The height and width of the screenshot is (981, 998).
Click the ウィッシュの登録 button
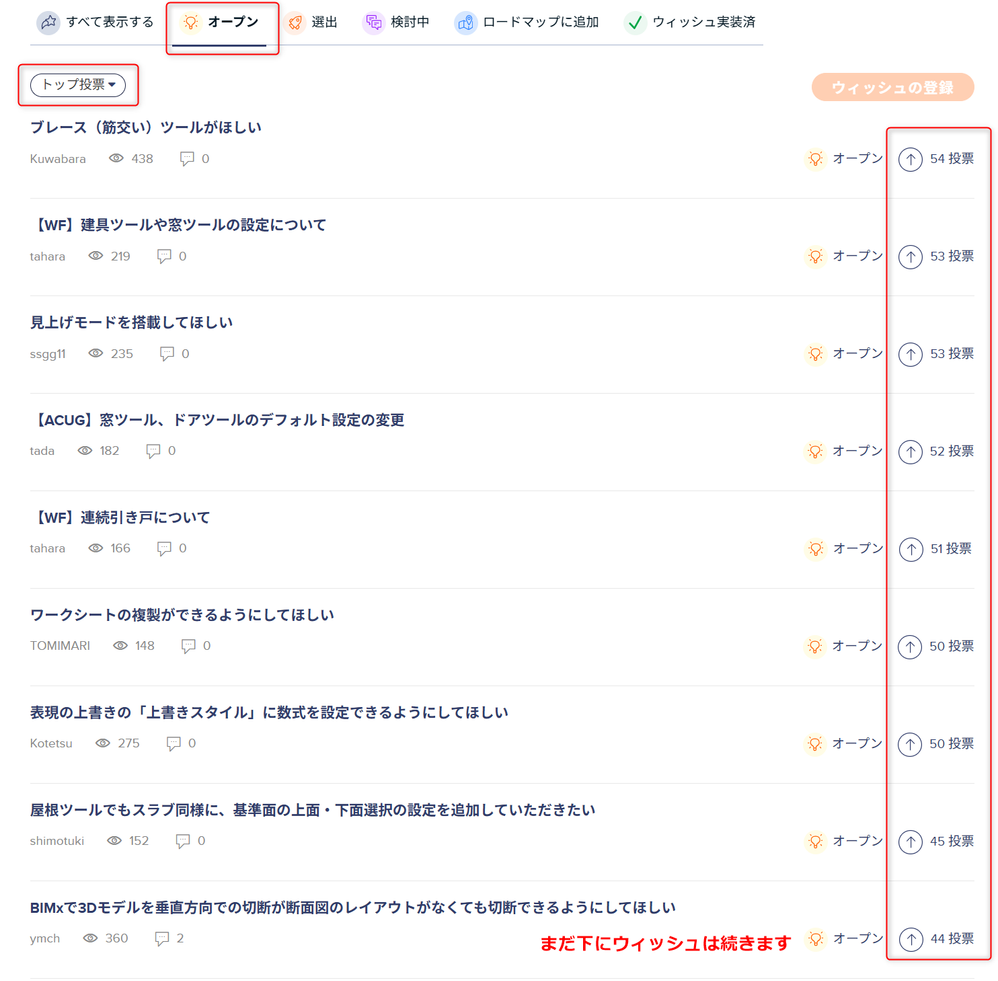point(892,87)
